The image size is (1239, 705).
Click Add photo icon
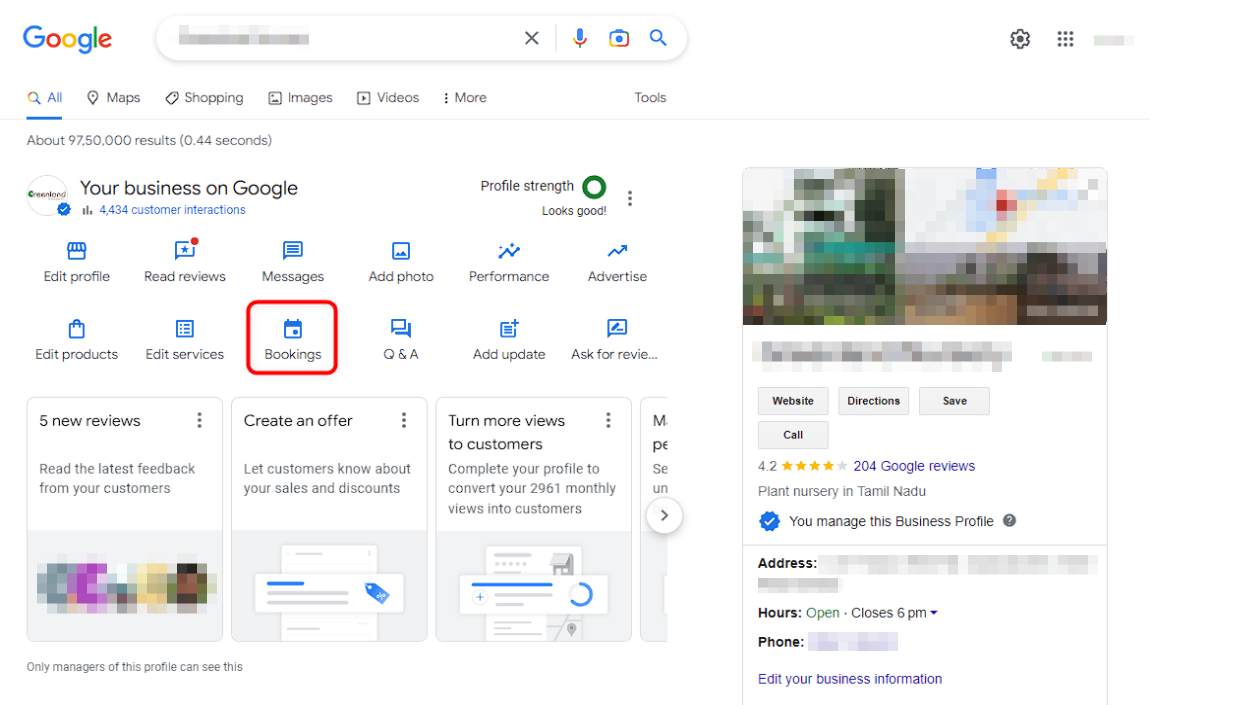(401, 251)
